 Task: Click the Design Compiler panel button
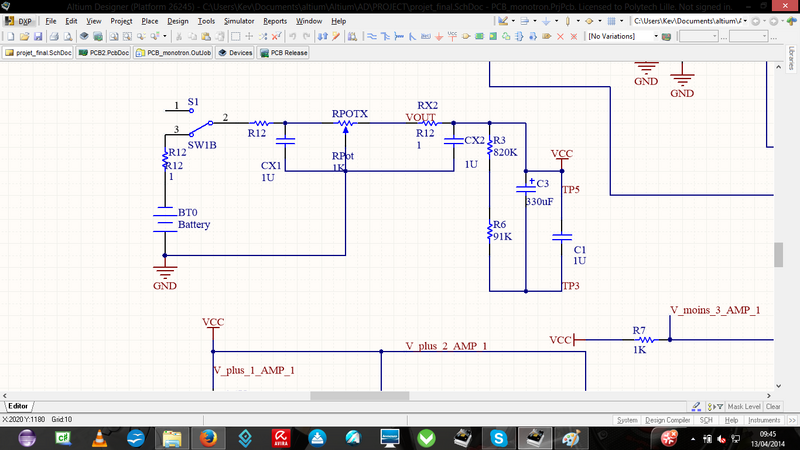click(x=667, y=420)
